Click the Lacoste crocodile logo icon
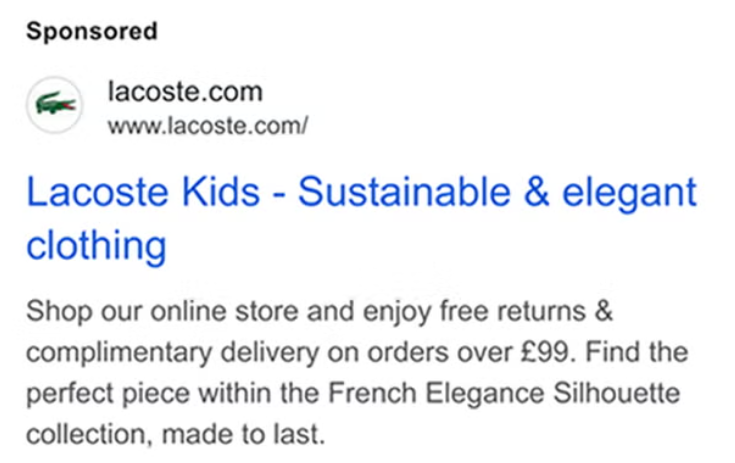Viewport: 735px width, 463px height. tap(54, 105)
